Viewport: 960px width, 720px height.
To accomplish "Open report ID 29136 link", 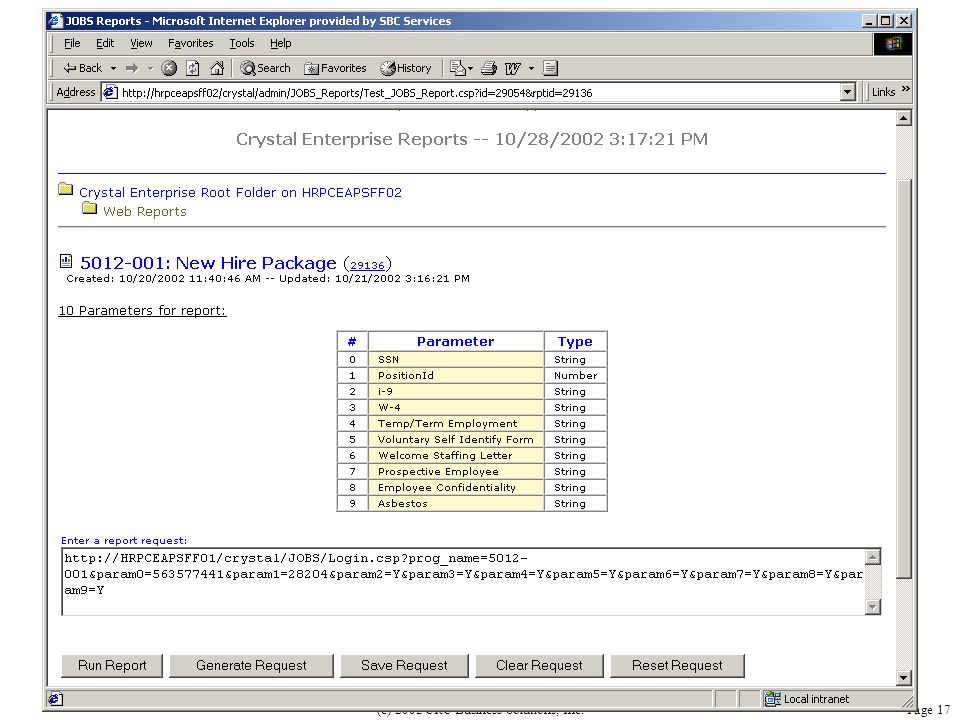I will [x=367, y=265].
